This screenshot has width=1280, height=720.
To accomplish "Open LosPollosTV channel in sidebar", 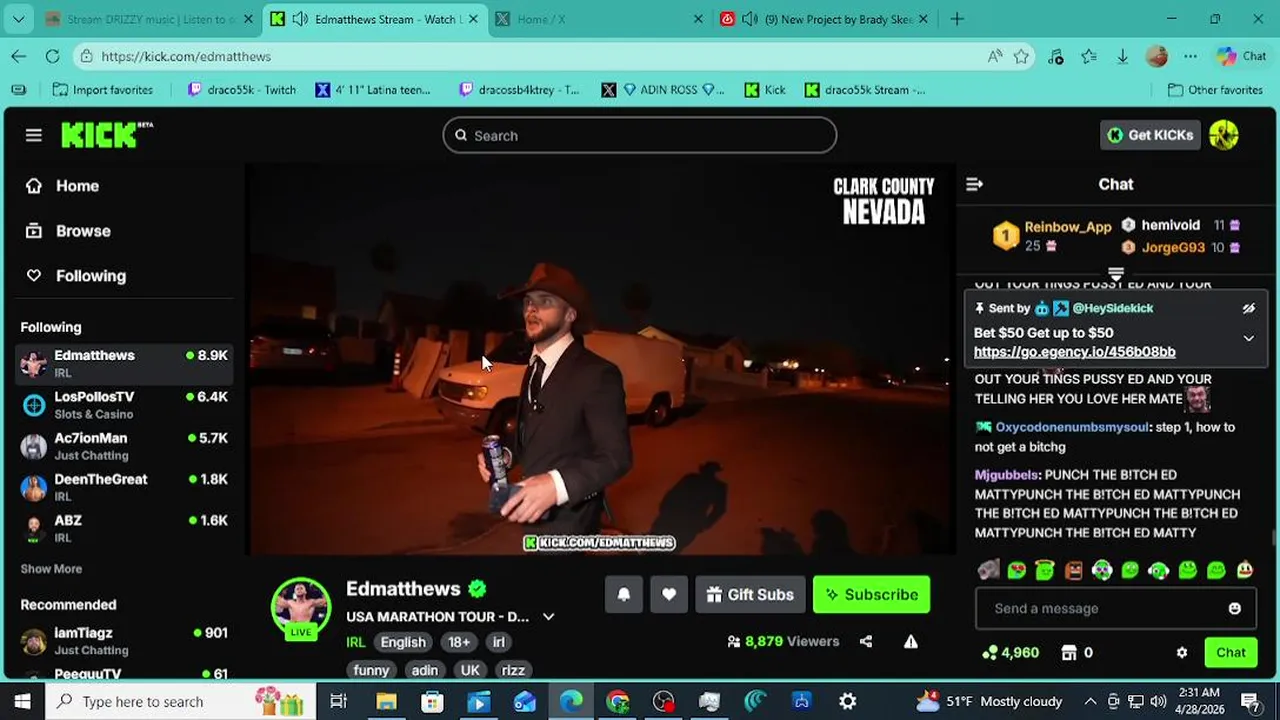I will (x=124, y=405).
